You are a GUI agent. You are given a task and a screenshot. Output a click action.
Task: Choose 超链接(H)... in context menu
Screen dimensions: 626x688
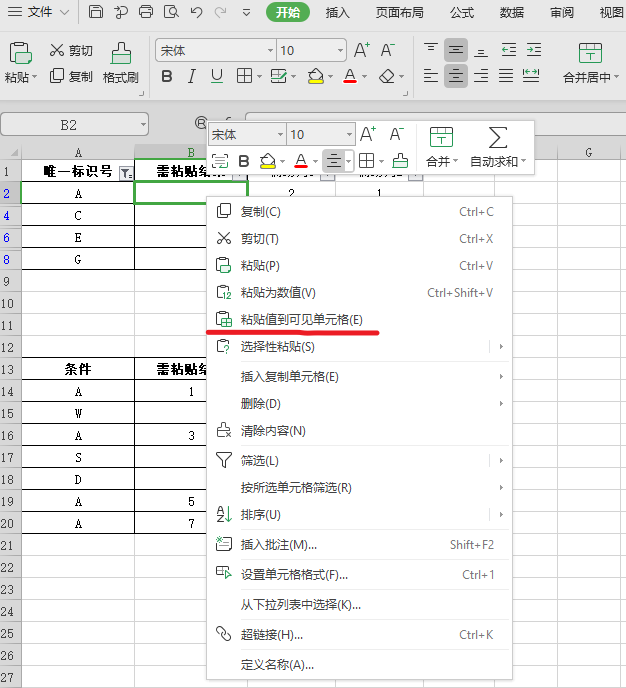click(x=359, y=634)
